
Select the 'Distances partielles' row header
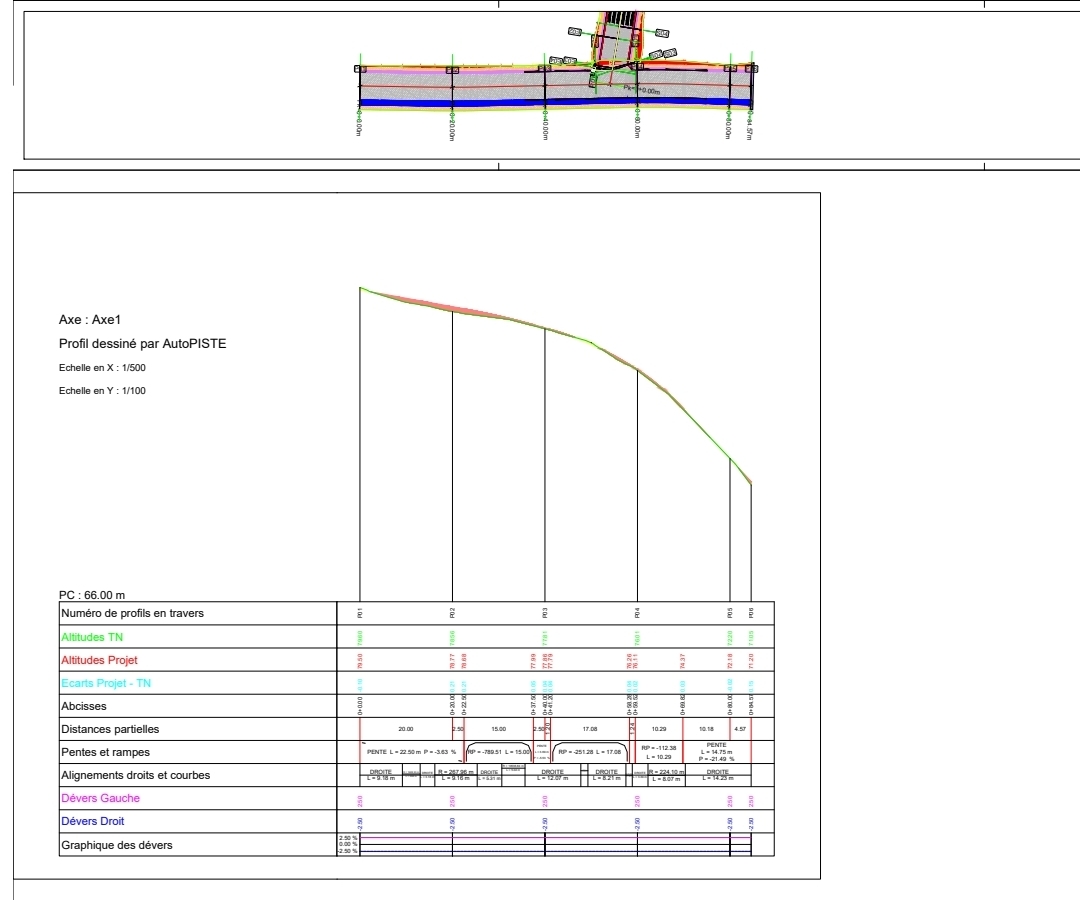click(110, 729)
